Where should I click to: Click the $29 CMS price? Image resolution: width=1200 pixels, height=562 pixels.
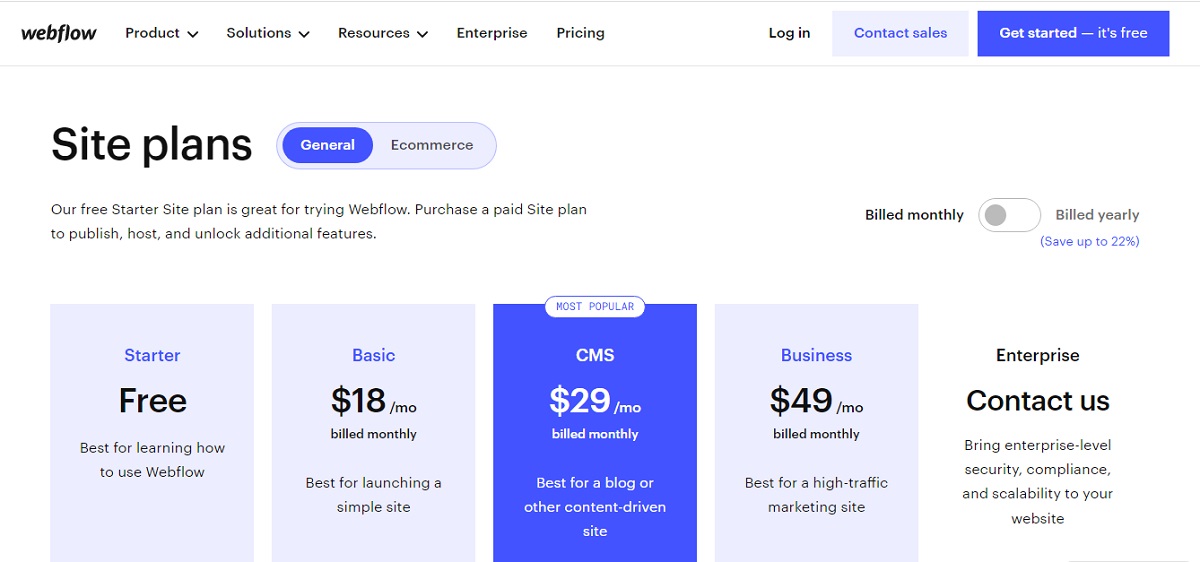point(595,401)
